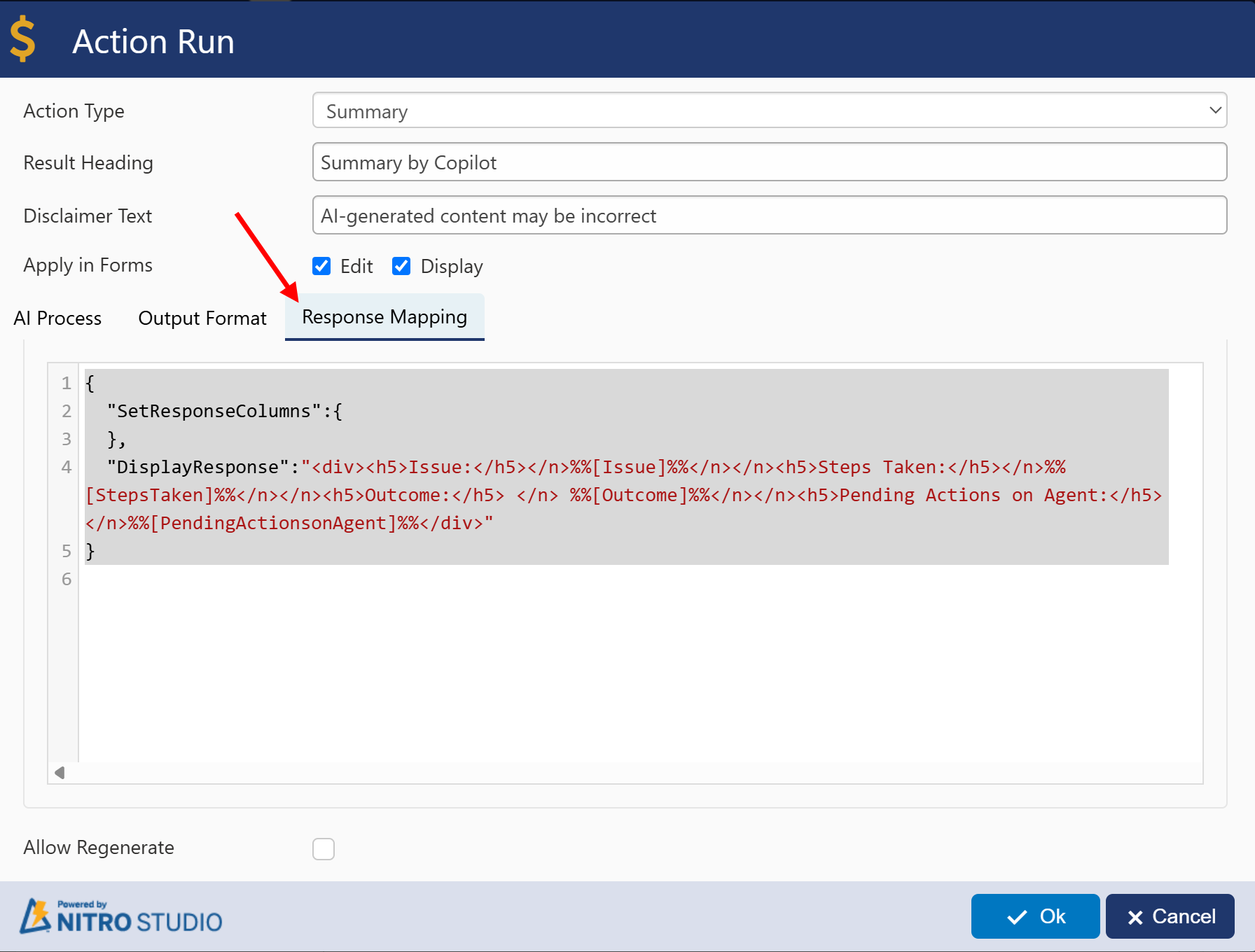Click the Action Run header title
1255x952 pixels.
pyautogui.click(x=153, y=41)
